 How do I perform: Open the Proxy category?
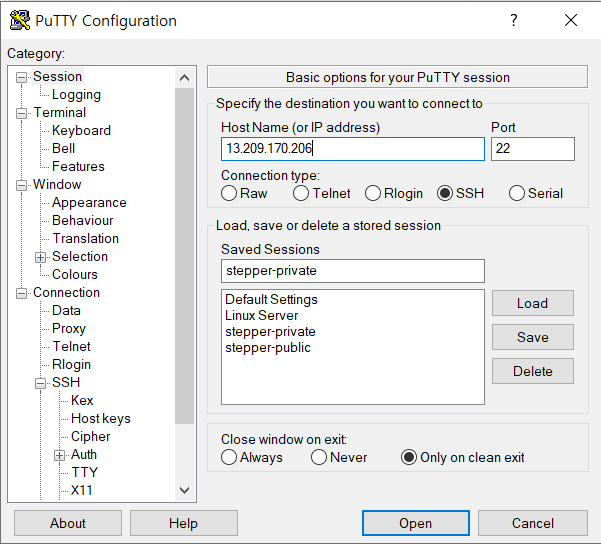[x=69, y=329]
